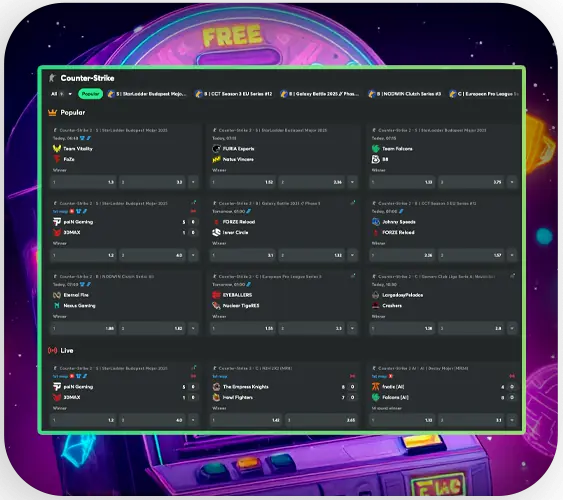The width and height of the screenshot is (563, 500).
Task: Click the Crashers team logo
Action: 376,306
